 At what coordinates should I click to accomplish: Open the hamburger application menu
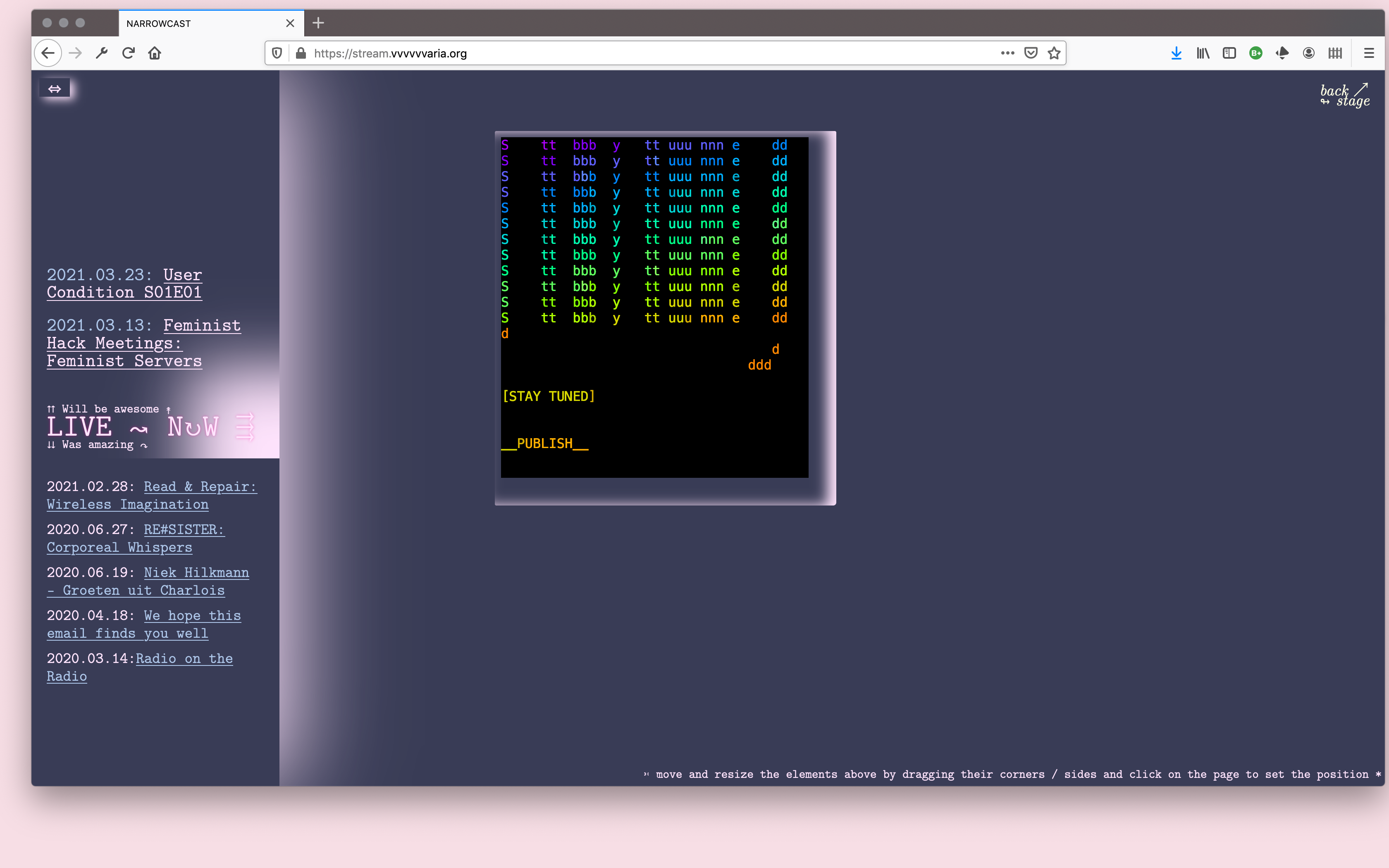[1369, 53]
